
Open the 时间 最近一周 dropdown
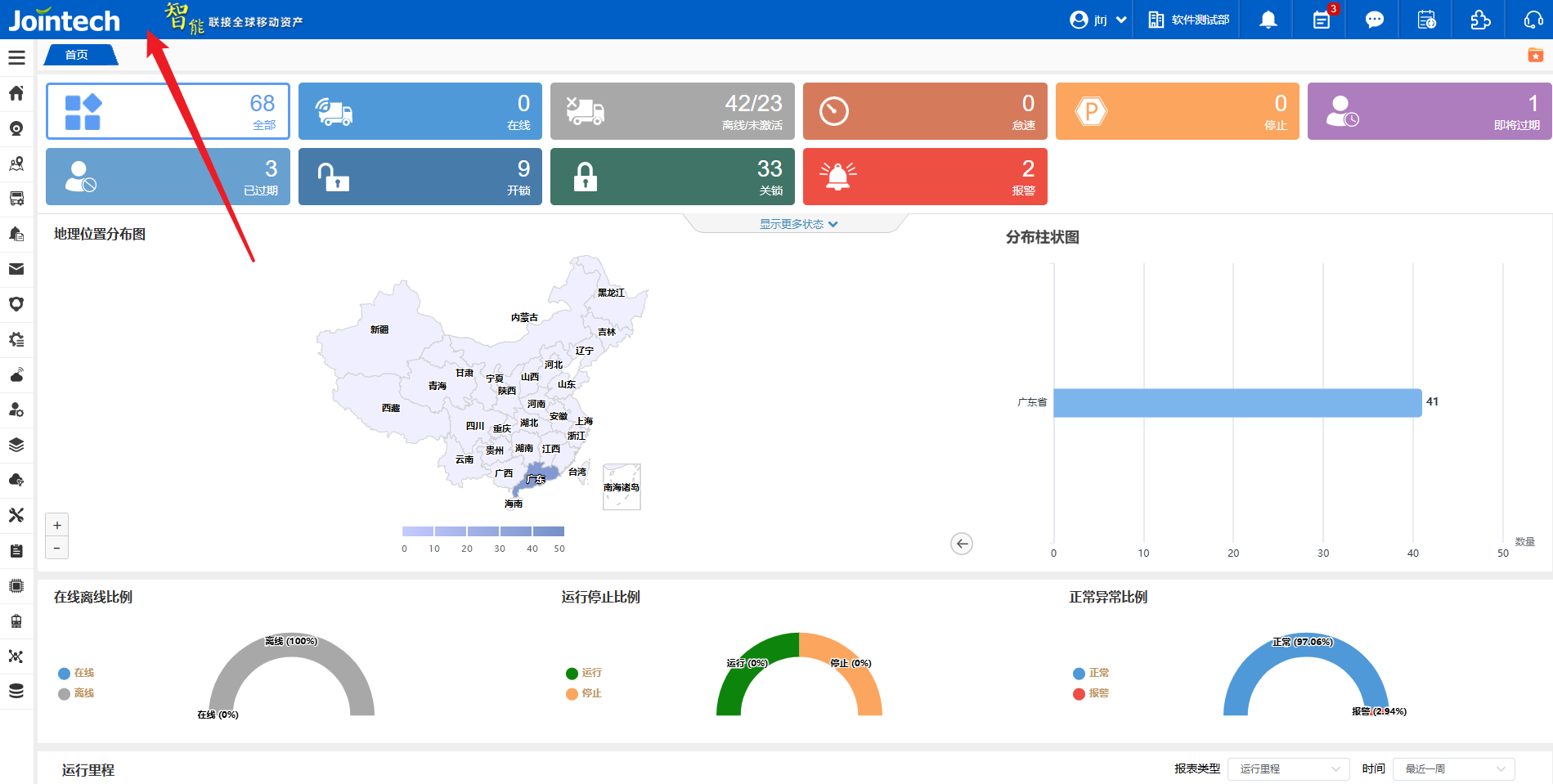(1453, 768)
